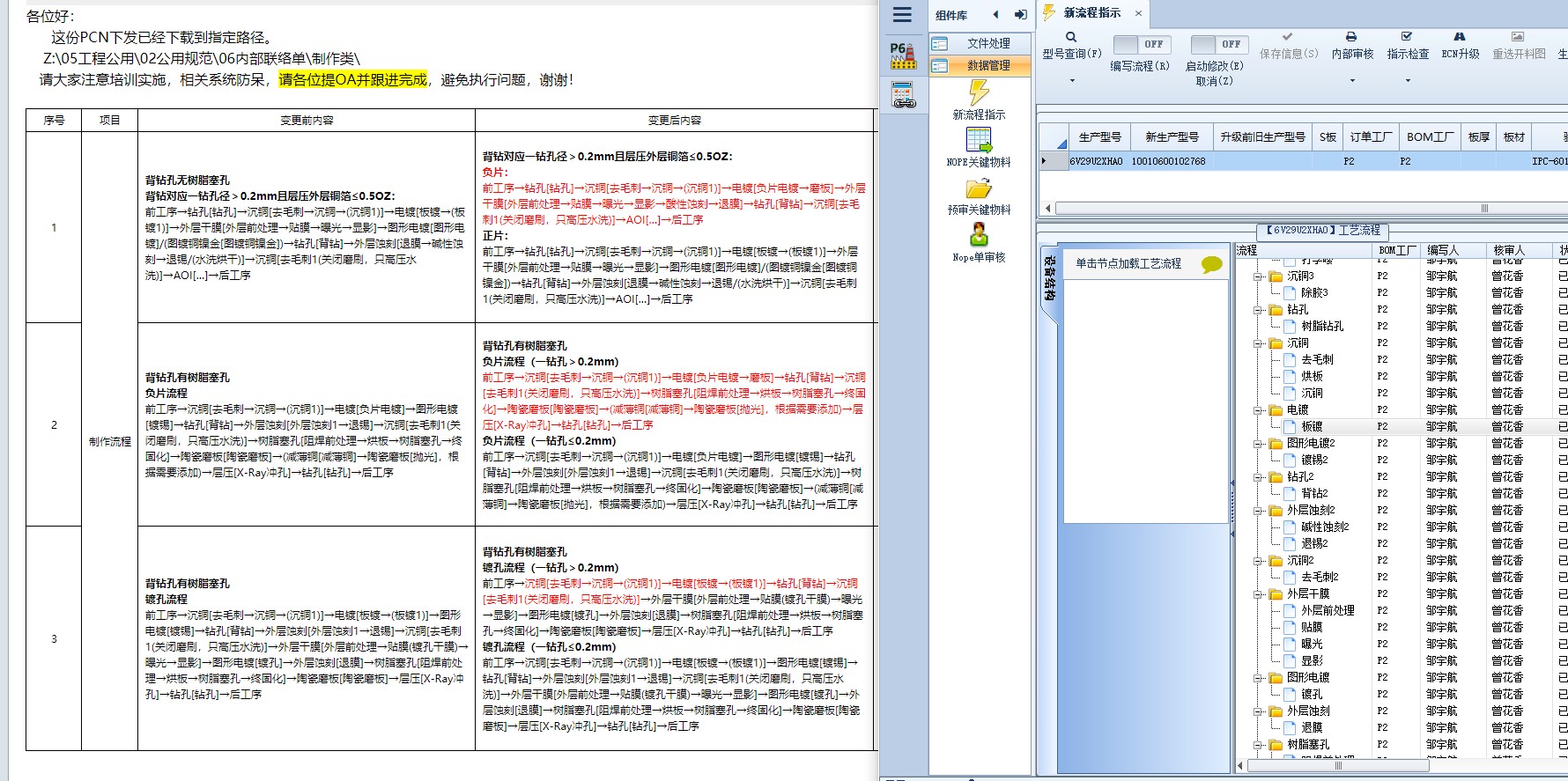Collapse the 外层蚀刻2 tree node
This screenshot has height=781, width=1568.
tap(1258, 511)
